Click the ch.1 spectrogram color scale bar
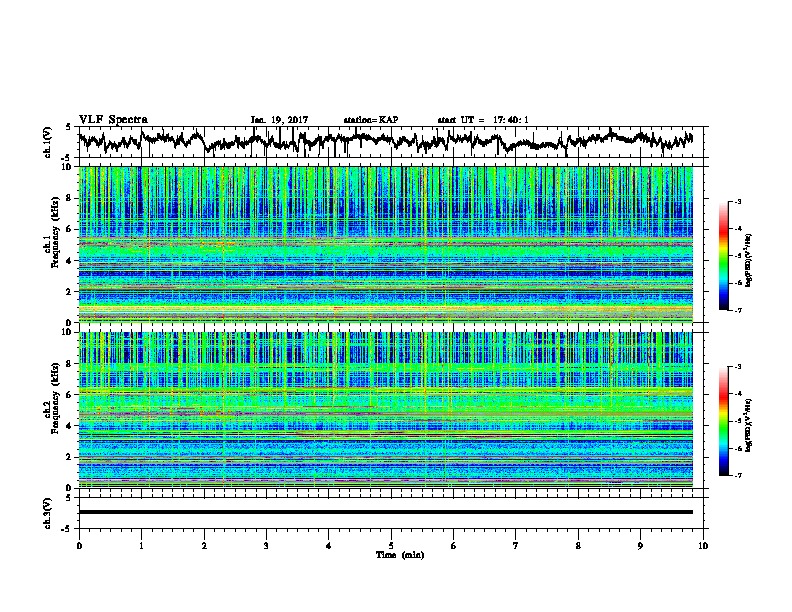 723,256
